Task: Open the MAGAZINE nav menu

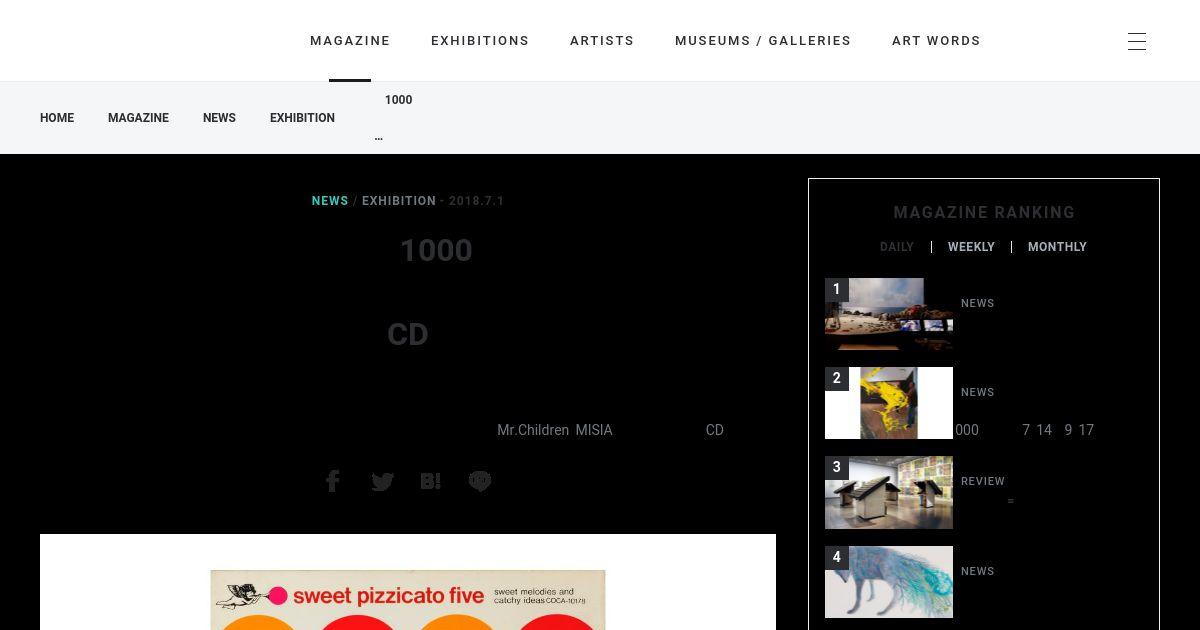Action: 350,41
